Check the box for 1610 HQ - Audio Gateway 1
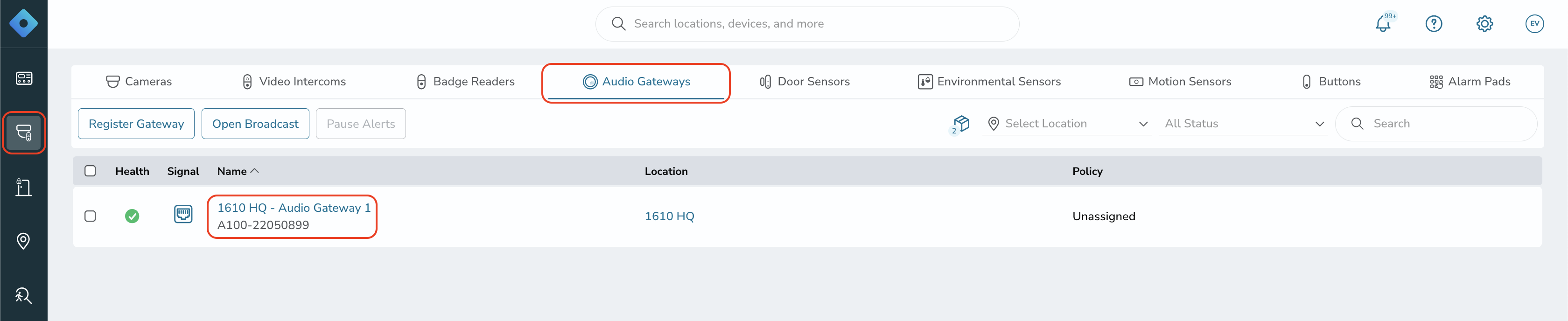The width and height of the screenshot is (1568, 321). (90, 216)
